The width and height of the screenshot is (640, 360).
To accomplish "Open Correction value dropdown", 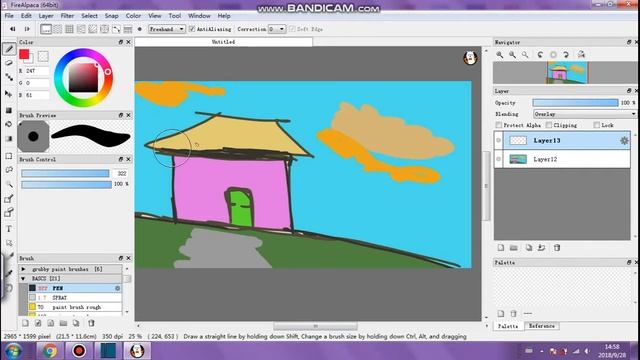I will tap(277, 29).
